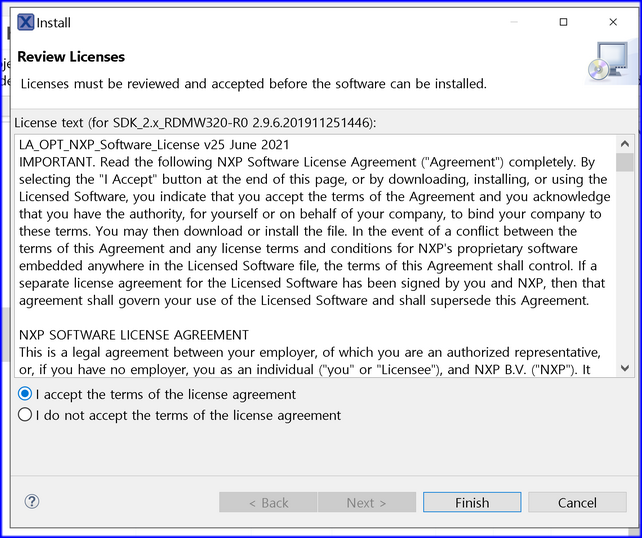Click the scrollbar track below the thumb
Screen dimensions: 642x538
point(625,266)
